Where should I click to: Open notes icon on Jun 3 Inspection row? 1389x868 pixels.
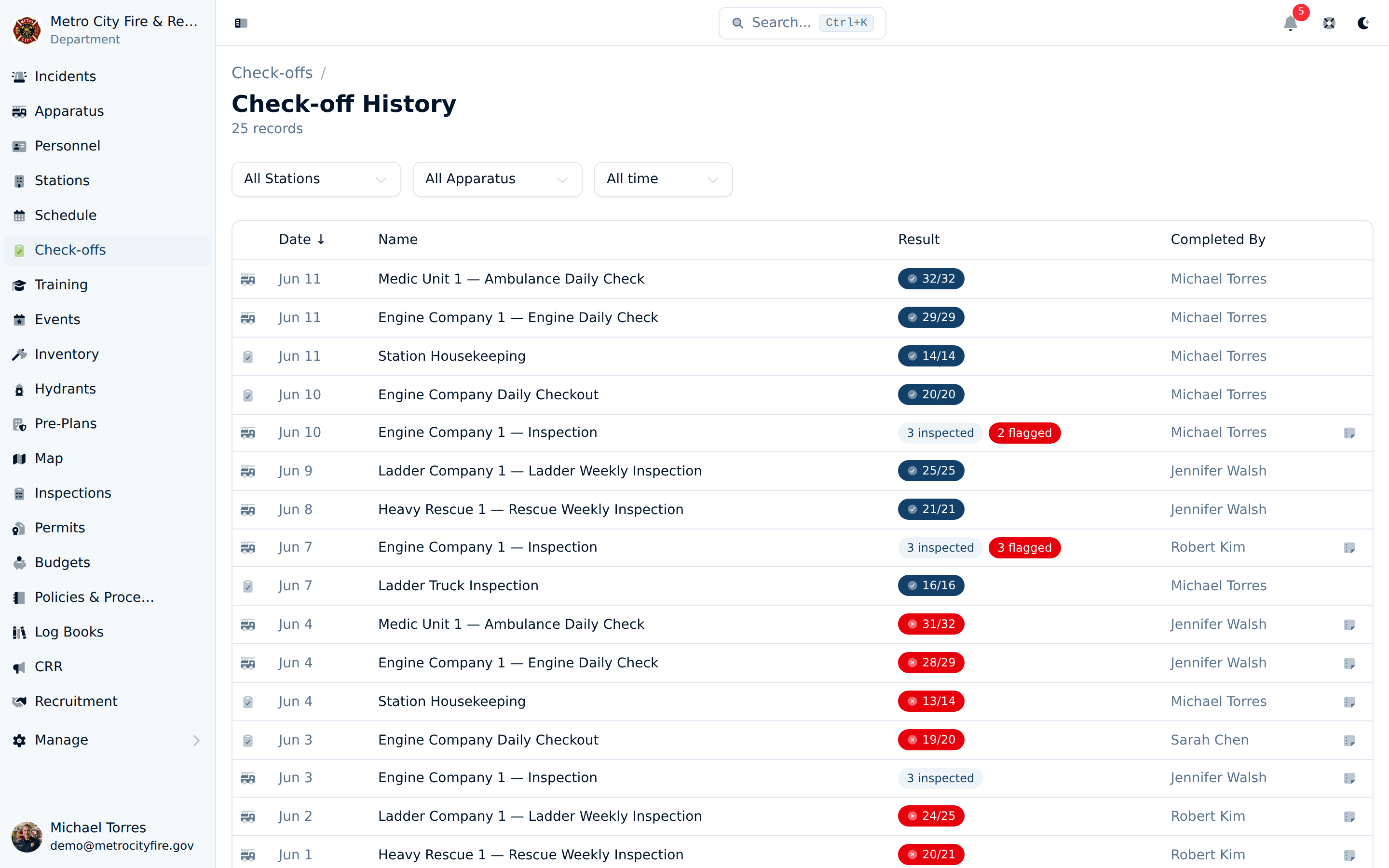[x=1349, y=778]
